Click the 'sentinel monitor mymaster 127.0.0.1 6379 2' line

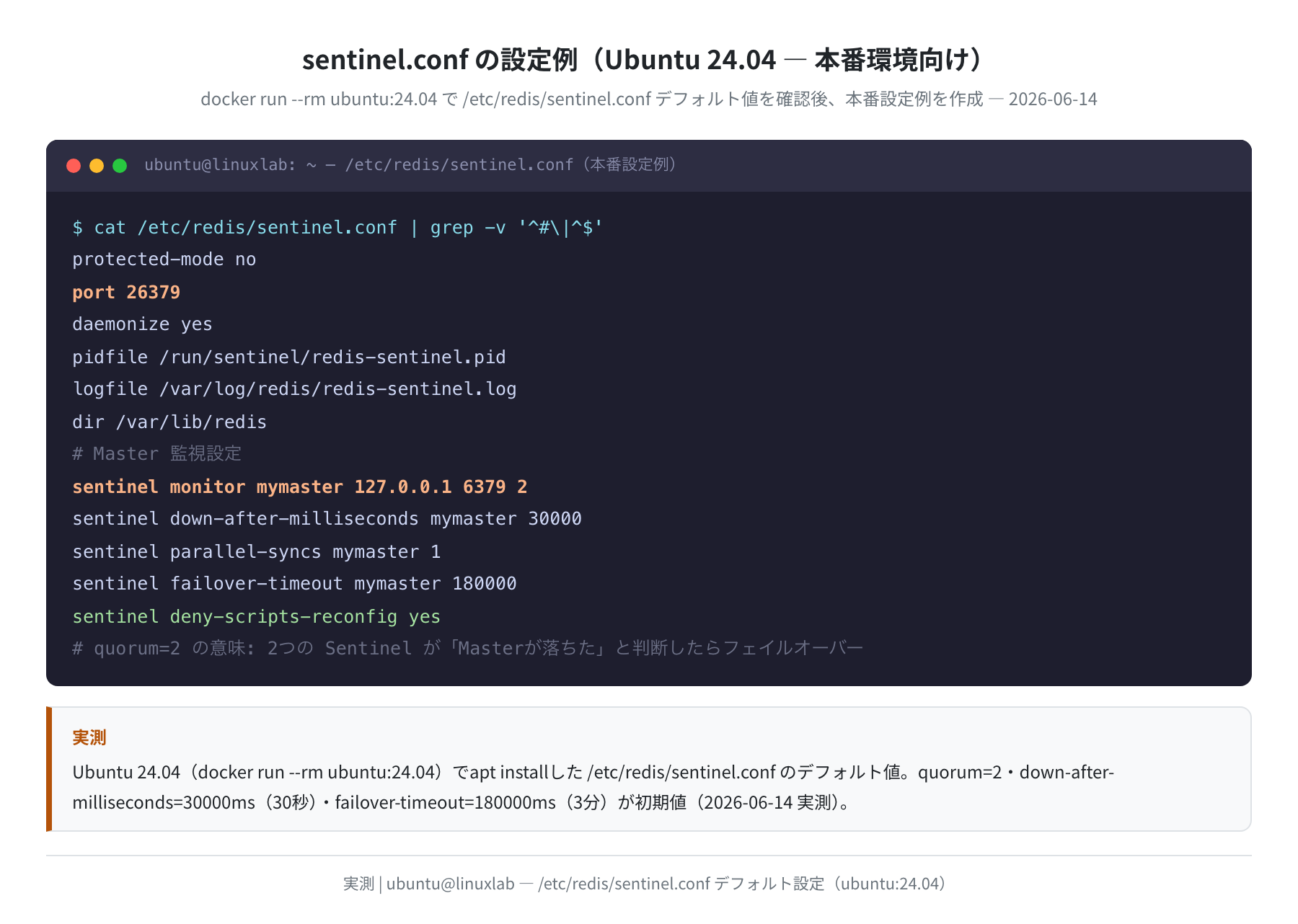coord(300,487)
